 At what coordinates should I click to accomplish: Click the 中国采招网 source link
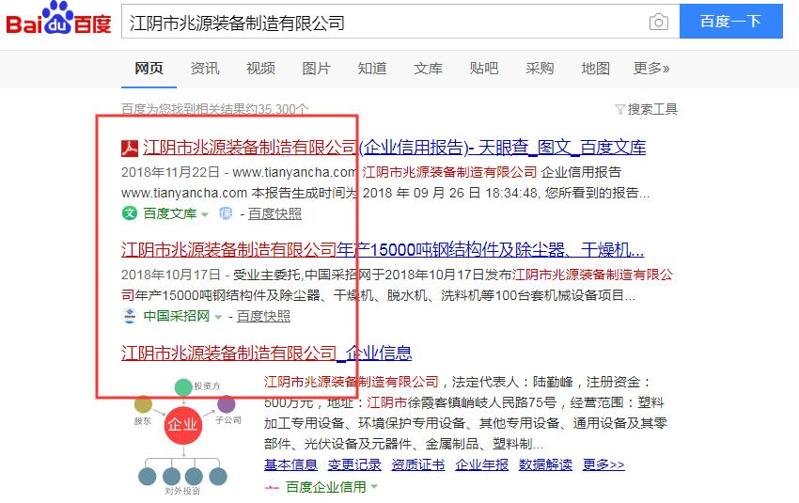176,316
